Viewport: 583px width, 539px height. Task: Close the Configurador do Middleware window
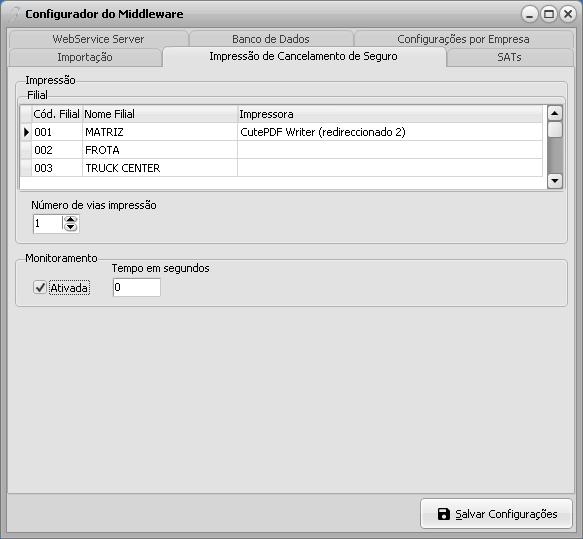click(568, 14)
